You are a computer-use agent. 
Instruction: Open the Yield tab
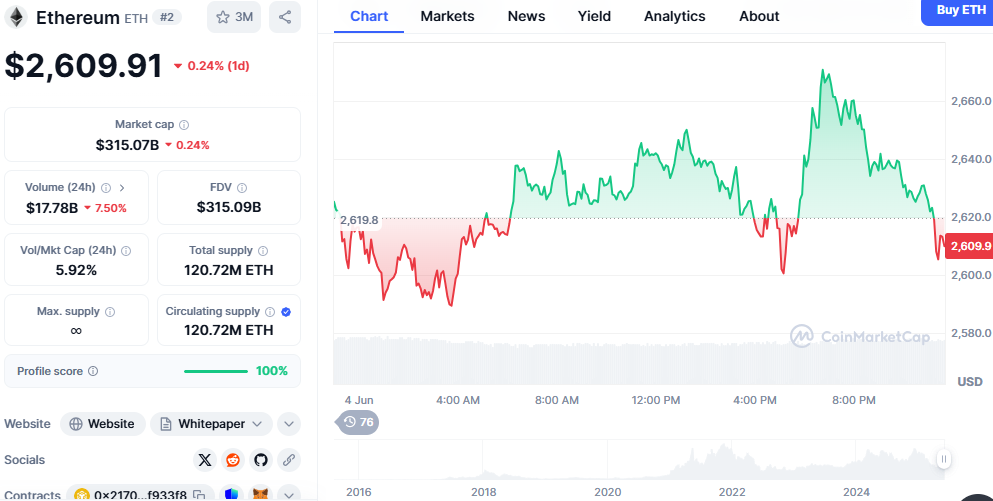(594, 16)
